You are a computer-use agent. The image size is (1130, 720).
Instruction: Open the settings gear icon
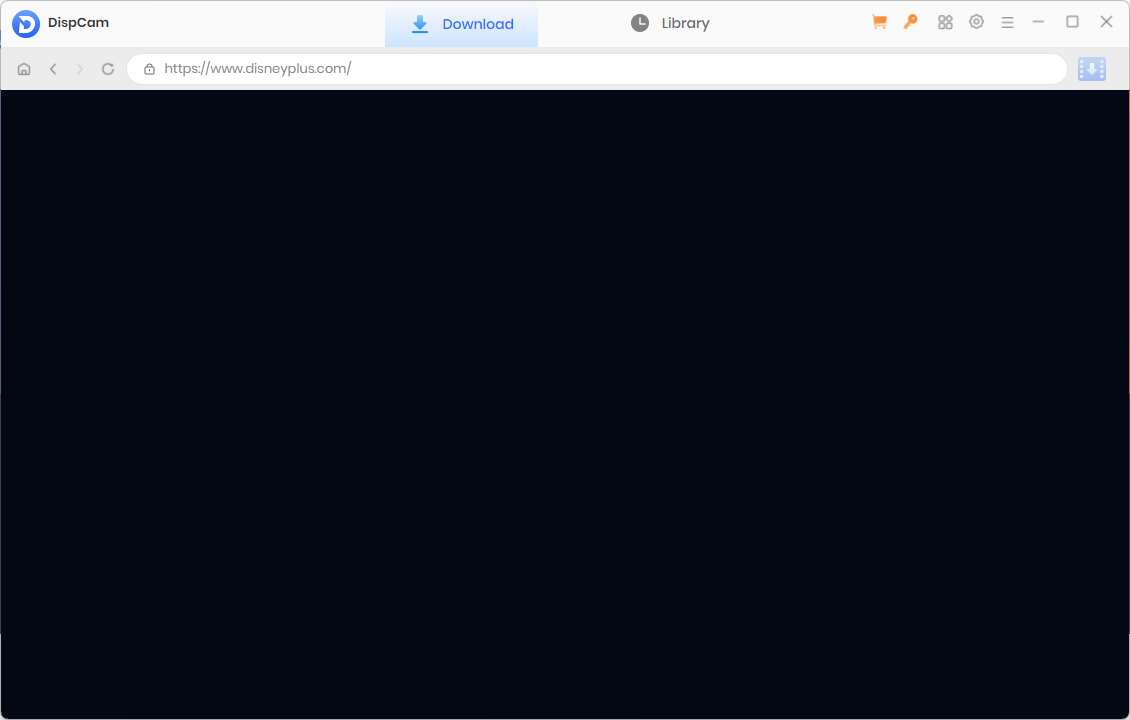click(976, 22)
